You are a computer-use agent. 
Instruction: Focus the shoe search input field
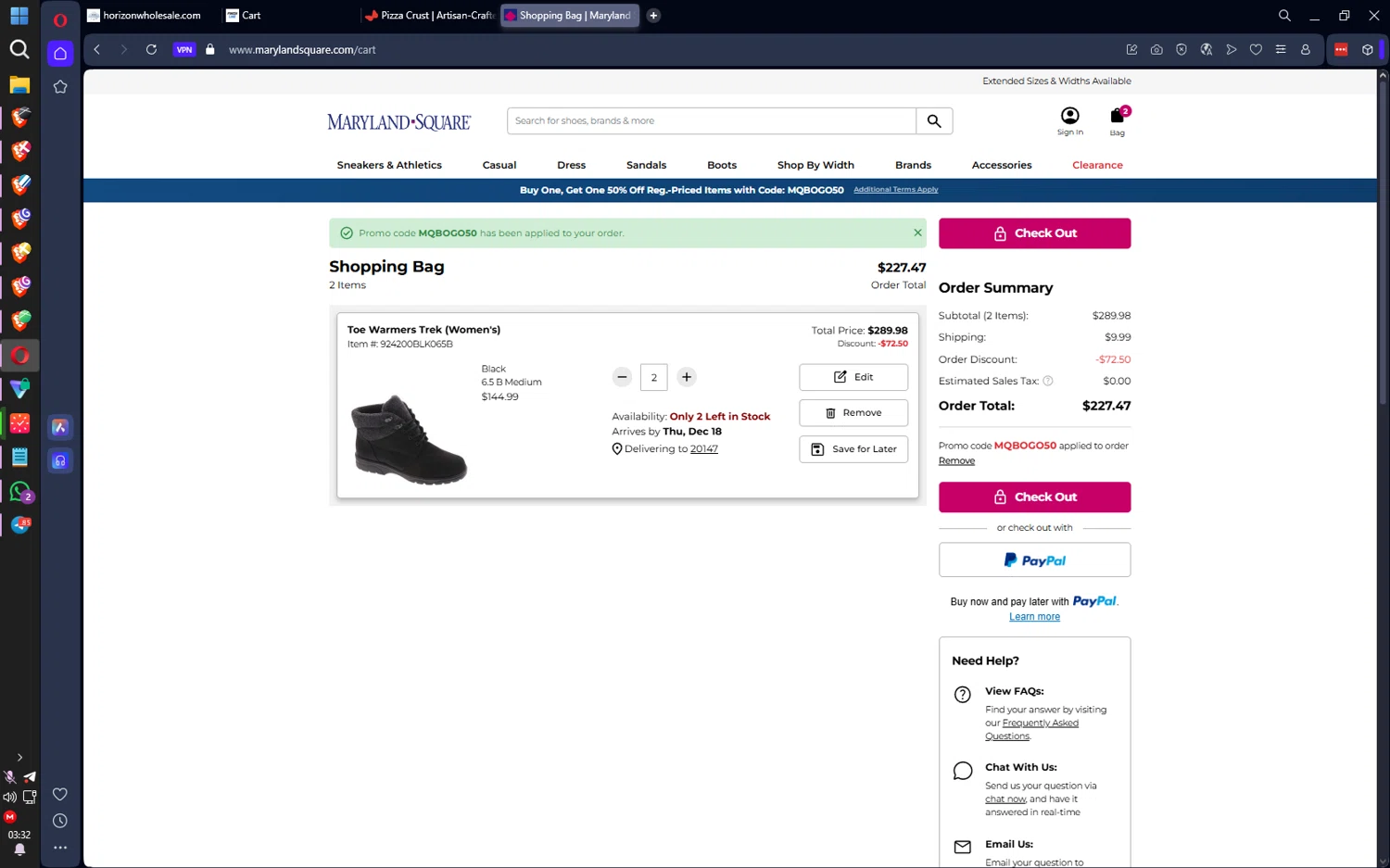[x=712, y=121]
